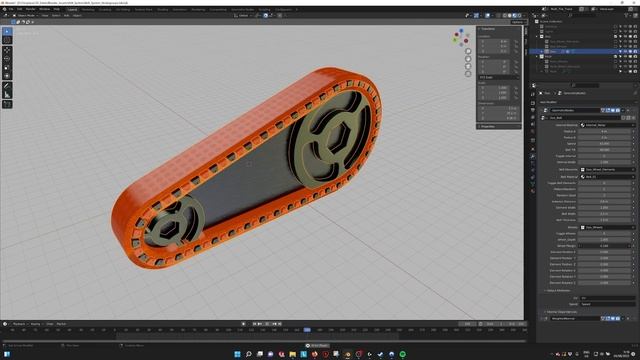Select the Rotate tool
The width and height of the screenshot is (640, 360).
7,59
